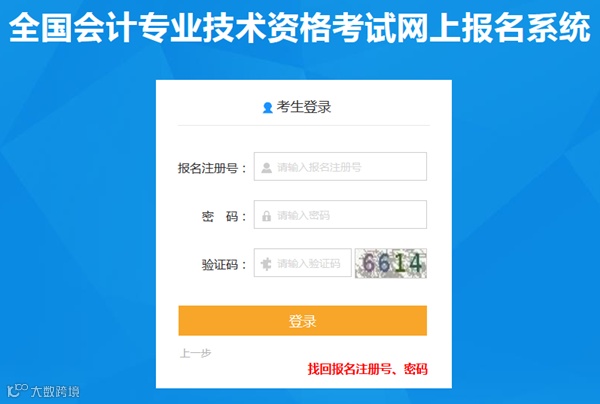Click the 验证码 field label
Viewport: 600px width, 404px height.
[x=220, y=264]
